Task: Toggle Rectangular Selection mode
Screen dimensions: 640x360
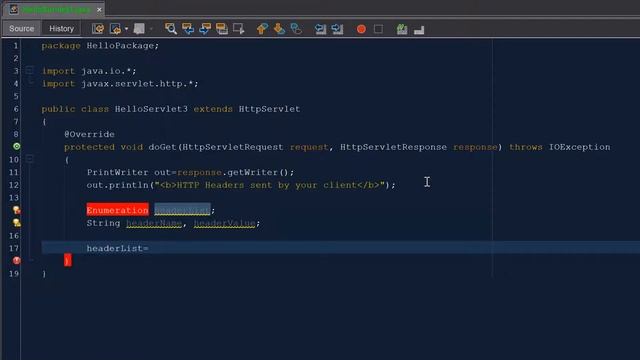Action: coord(238,29)
